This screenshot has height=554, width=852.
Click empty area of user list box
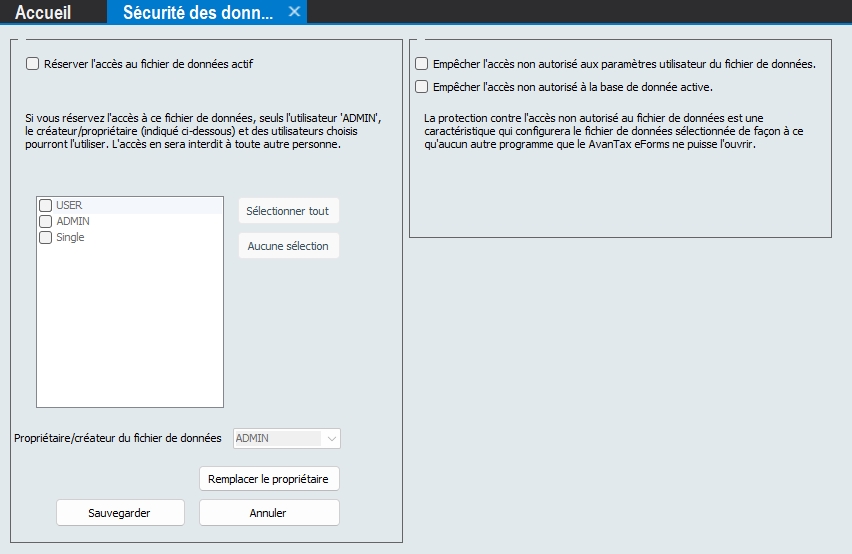[129, 330]
